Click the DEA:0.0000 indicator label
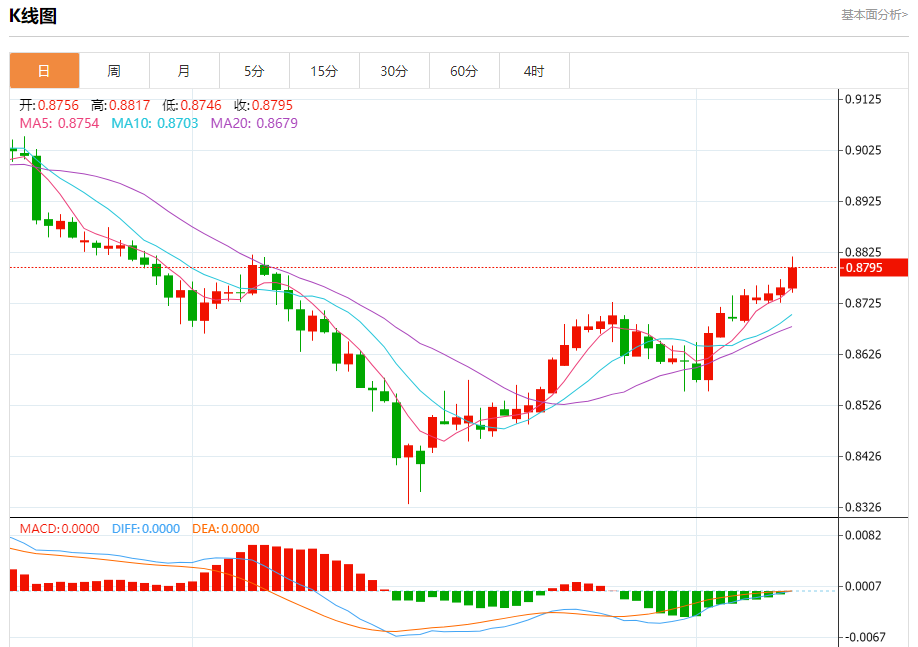Viewport: 918px width, 647px height. pos(225,529)
